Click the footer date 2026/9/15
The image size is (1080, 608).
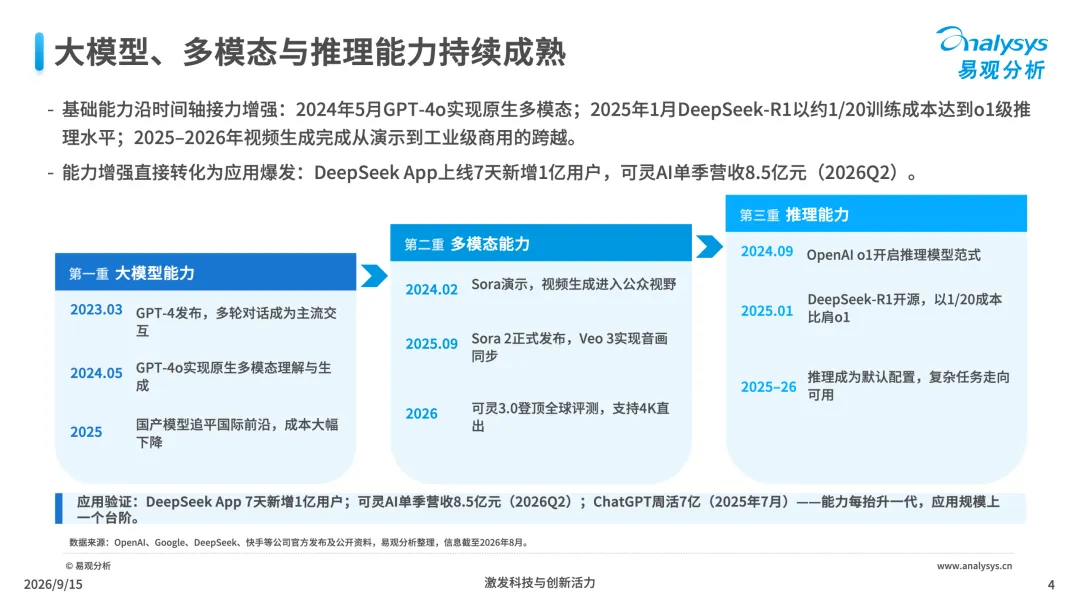53,585
